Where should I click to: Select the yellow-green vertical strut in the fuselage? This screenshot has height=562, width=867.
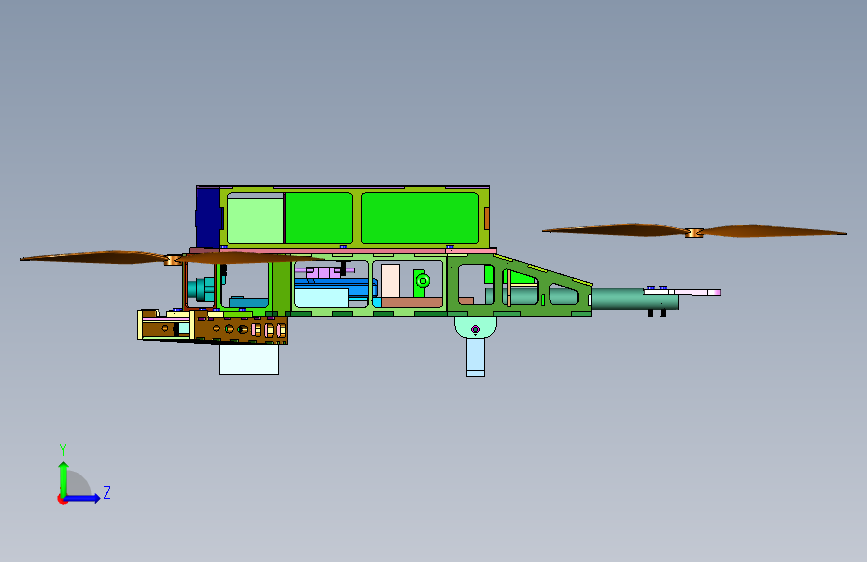coord(281,285)
